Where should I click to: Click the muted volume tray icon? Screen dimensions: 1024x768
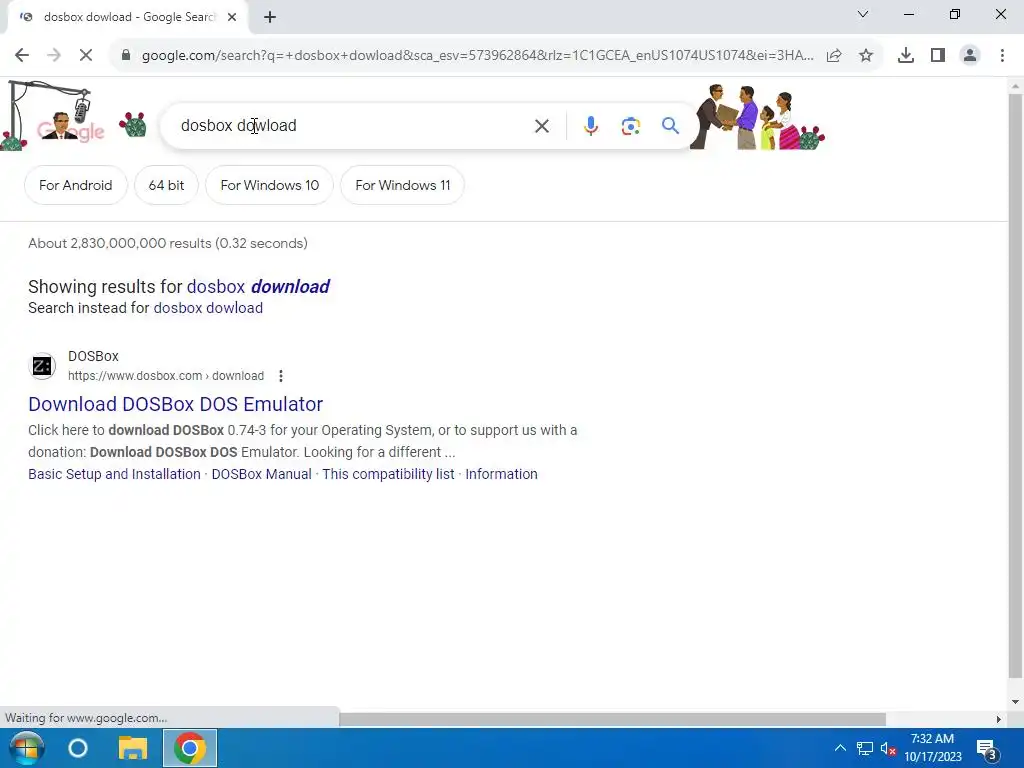tap(888, 748)
